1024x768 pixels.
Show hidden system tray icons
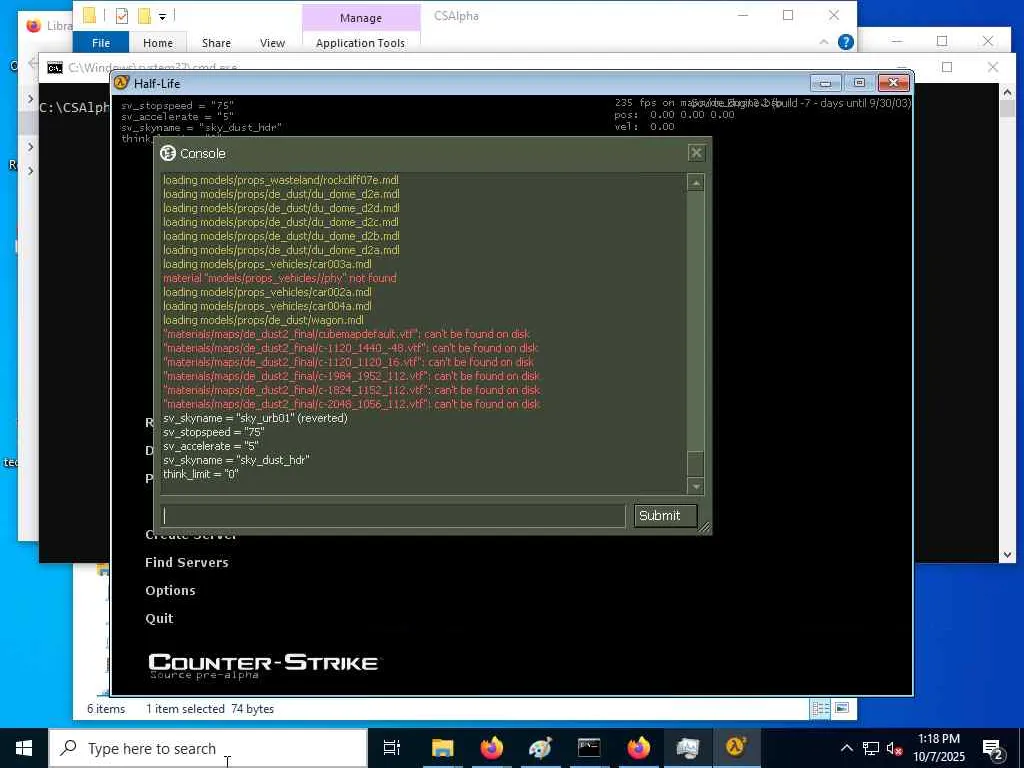tap(846, 748)
